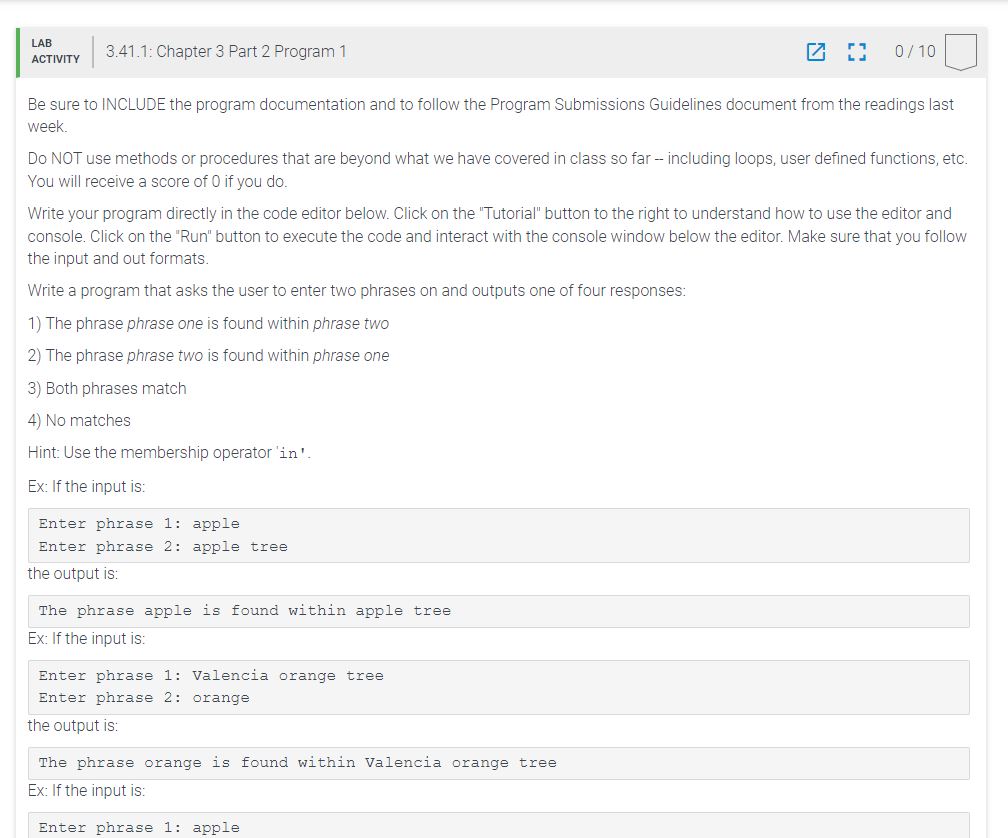The height and width of the screenshot is (838, 1008).
Task: Click the LAB ACTIVITY badge
Action: [x=55, y=50]
